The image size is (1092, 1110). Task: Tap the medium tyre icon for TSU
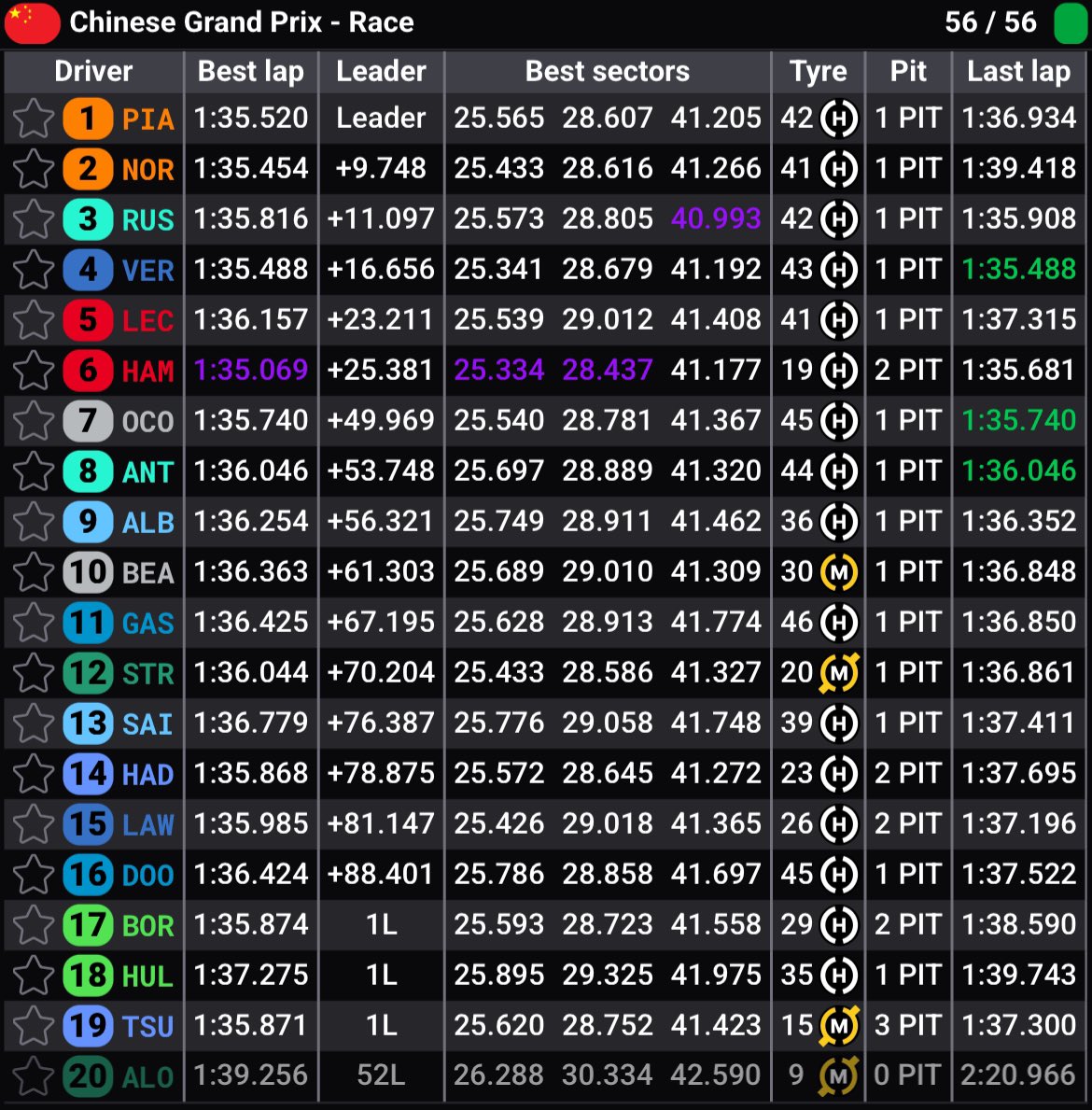click(839, 1026)
